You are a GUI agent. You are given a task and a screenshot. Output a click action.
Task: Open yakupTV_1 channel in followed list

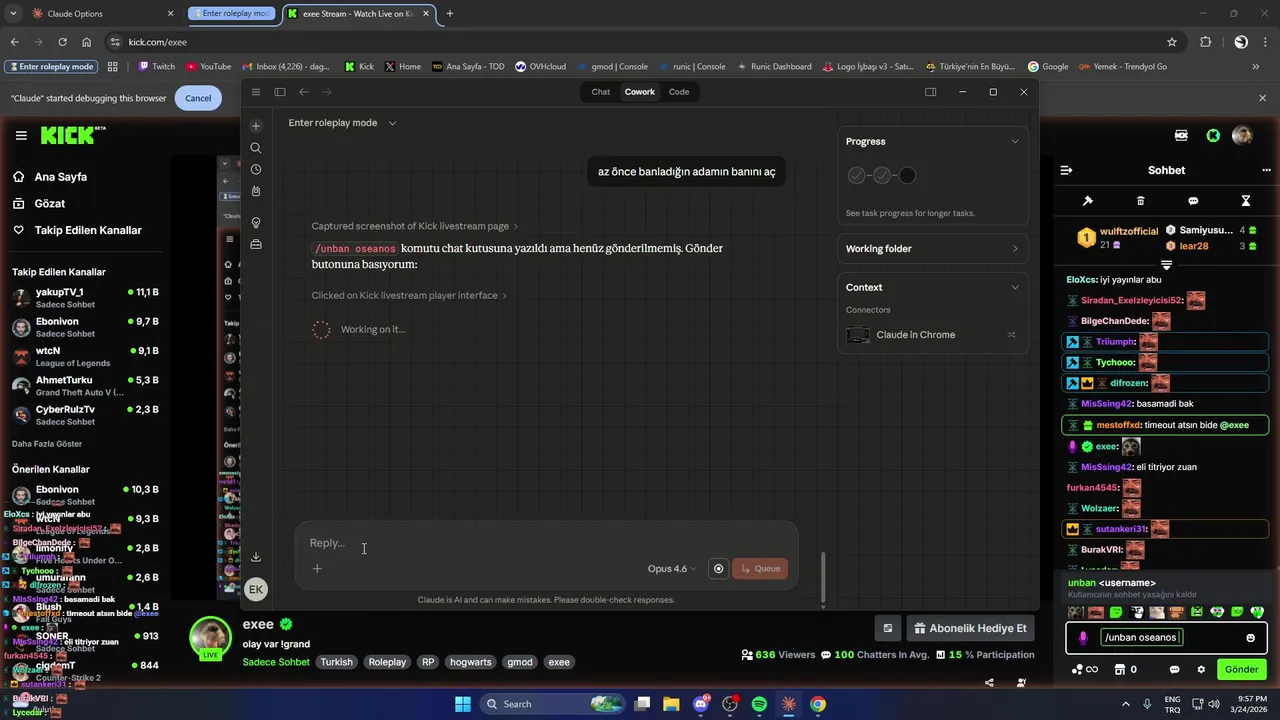coord(85,298)
